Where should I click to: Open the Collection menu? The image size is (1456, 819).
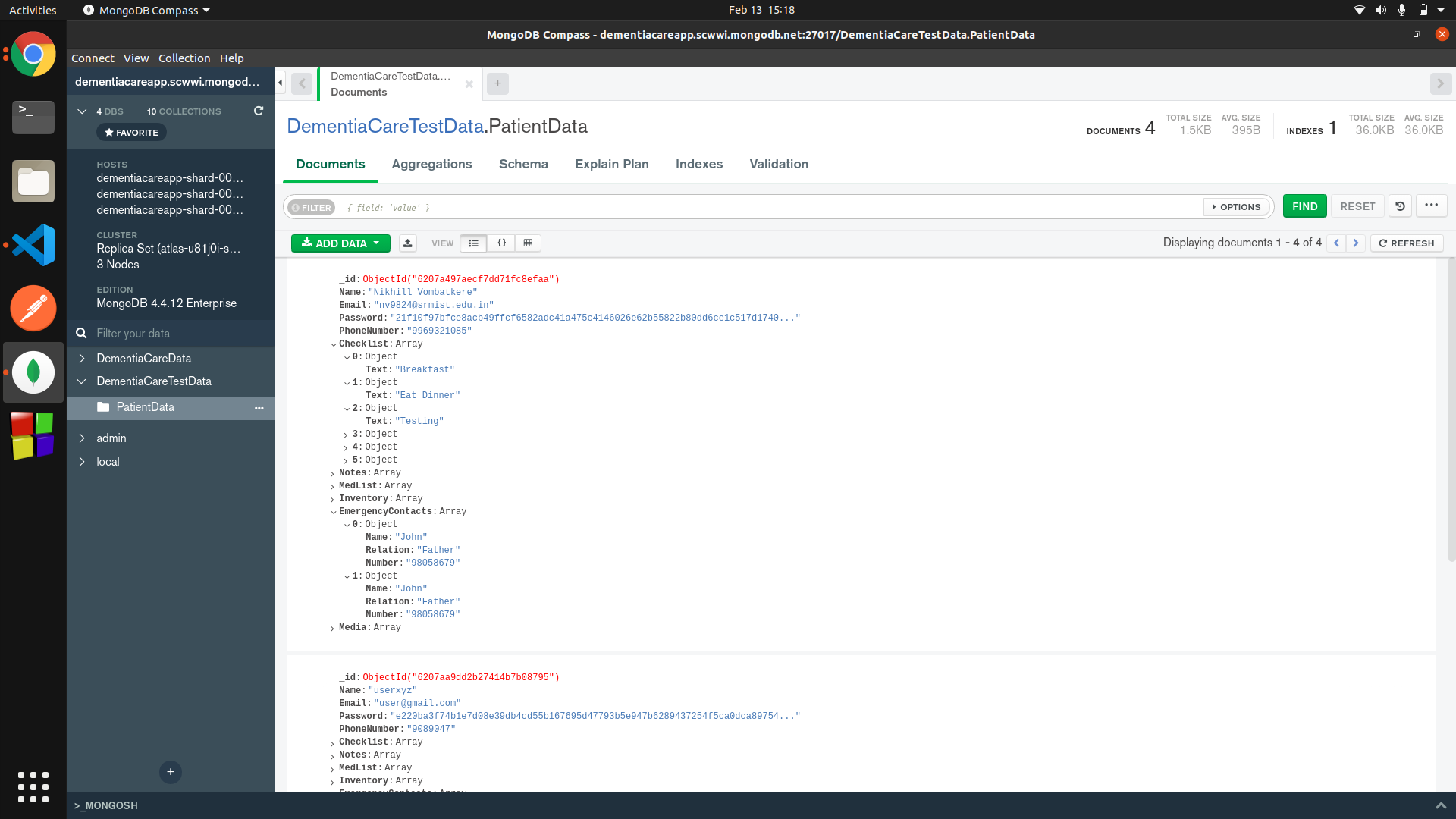[x=184, y=58]
